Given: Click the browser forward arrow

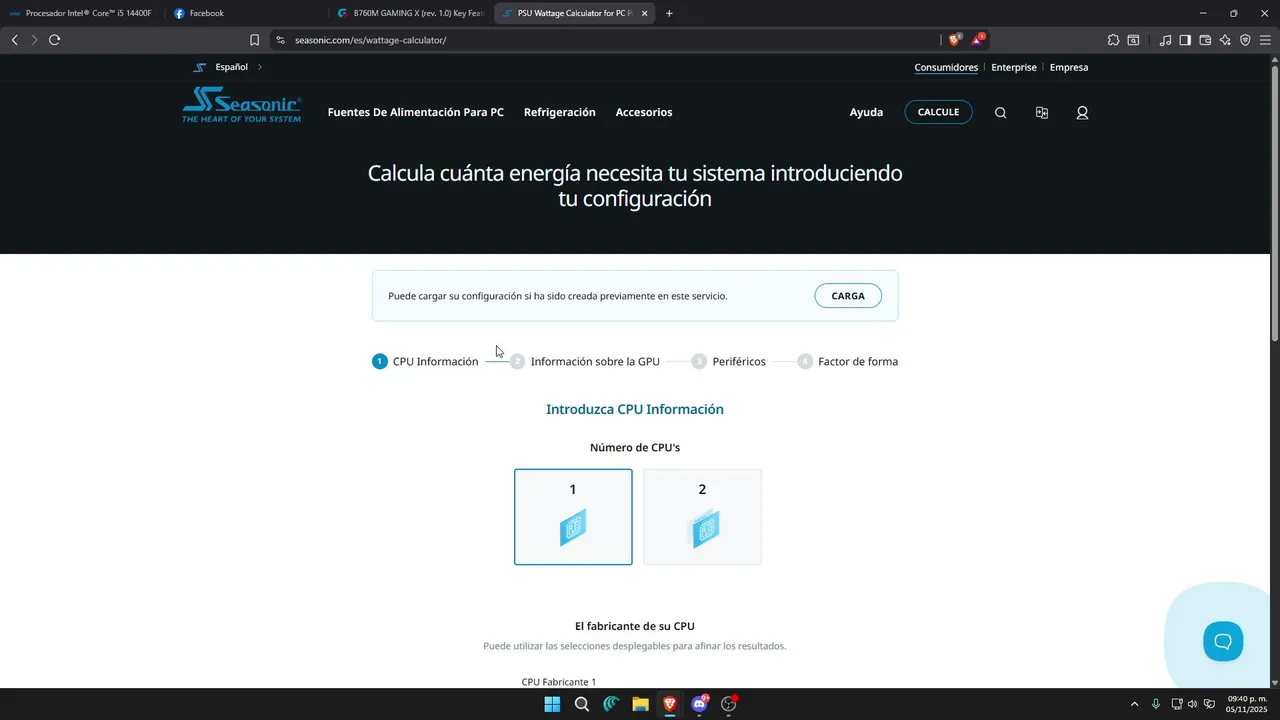Looking at the screenshot, I should pyautogui.click(x=34, y=40).
